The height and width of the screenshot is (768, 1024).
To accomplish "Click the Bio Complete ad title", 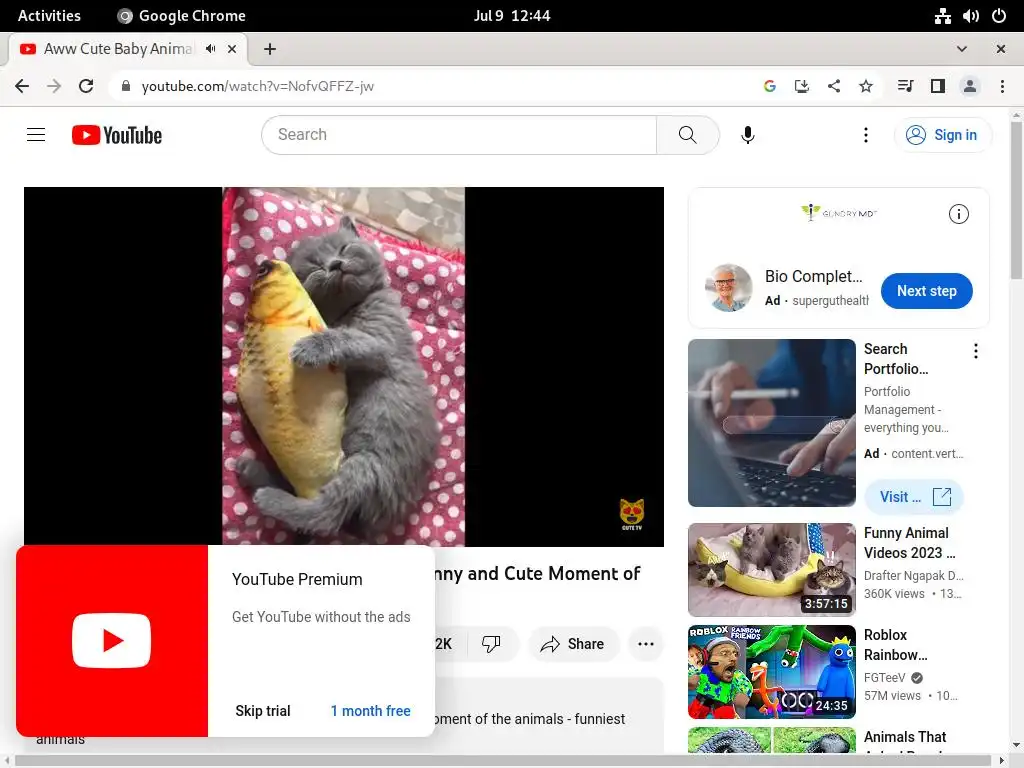I will [814, 276].
